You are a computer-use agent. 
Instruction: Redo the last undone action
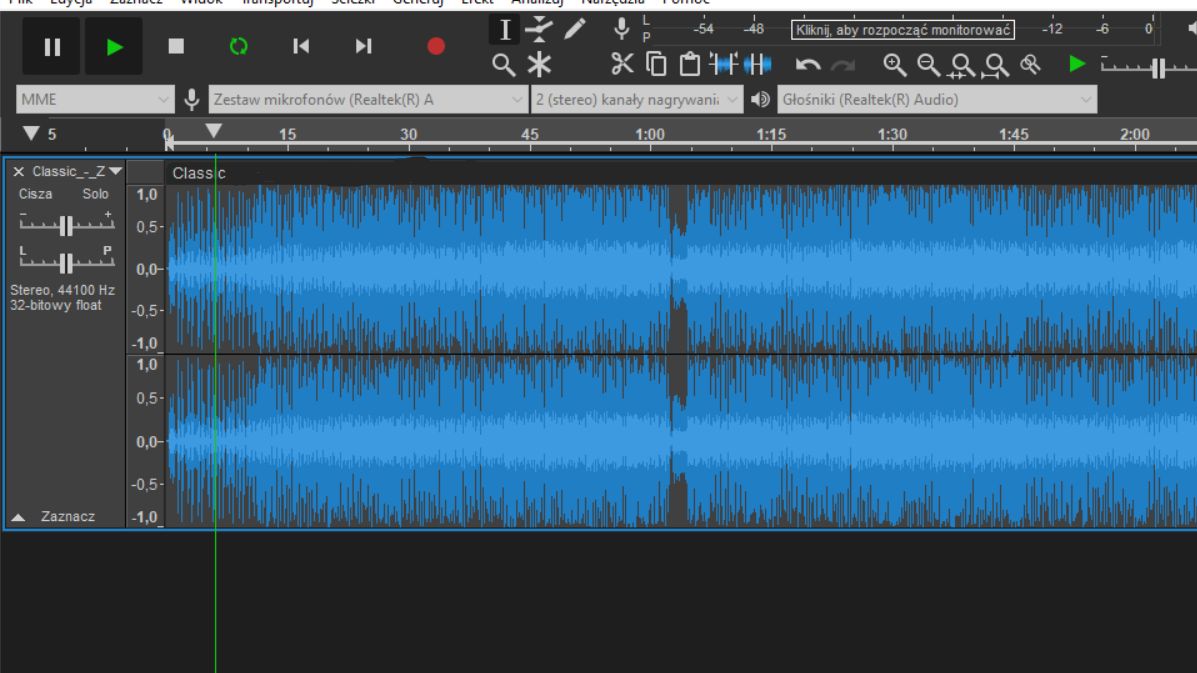843,66
